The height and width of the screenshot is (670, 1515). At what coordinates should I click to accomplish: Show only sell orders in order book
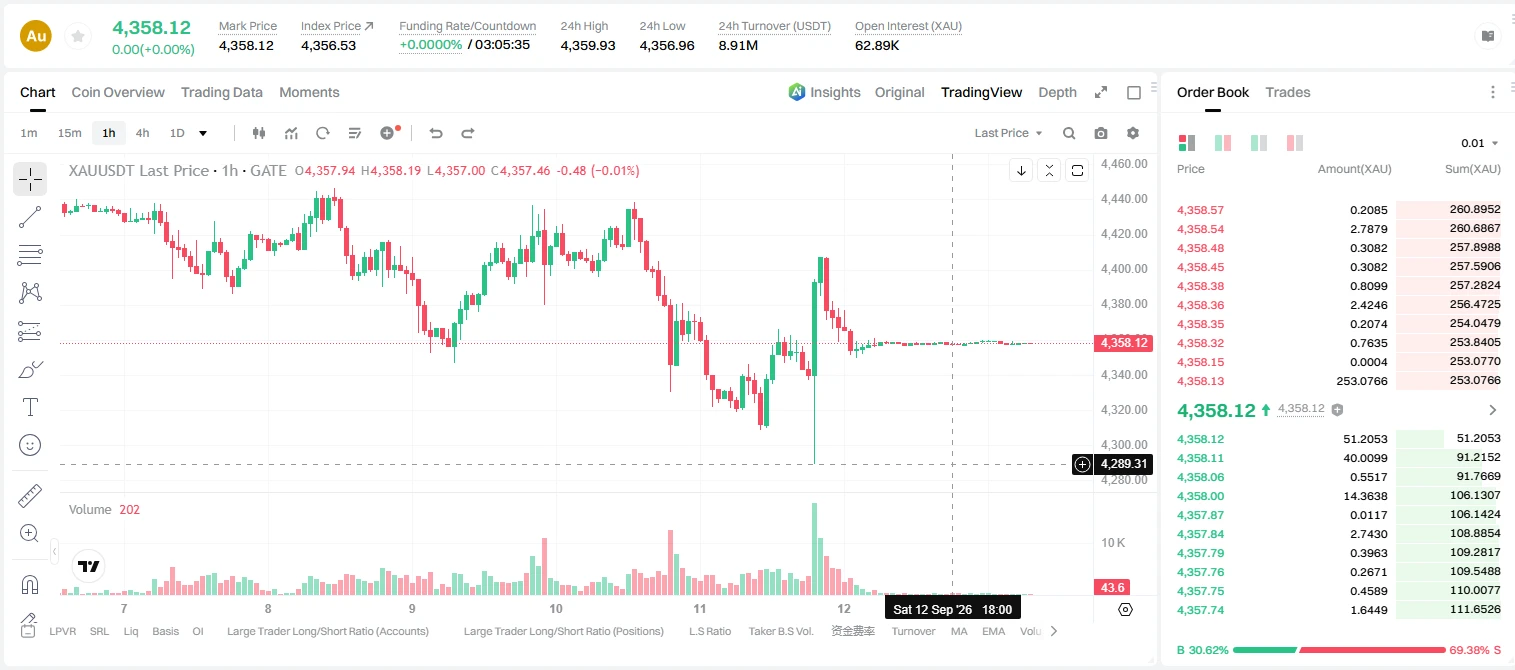[1294, 143]
